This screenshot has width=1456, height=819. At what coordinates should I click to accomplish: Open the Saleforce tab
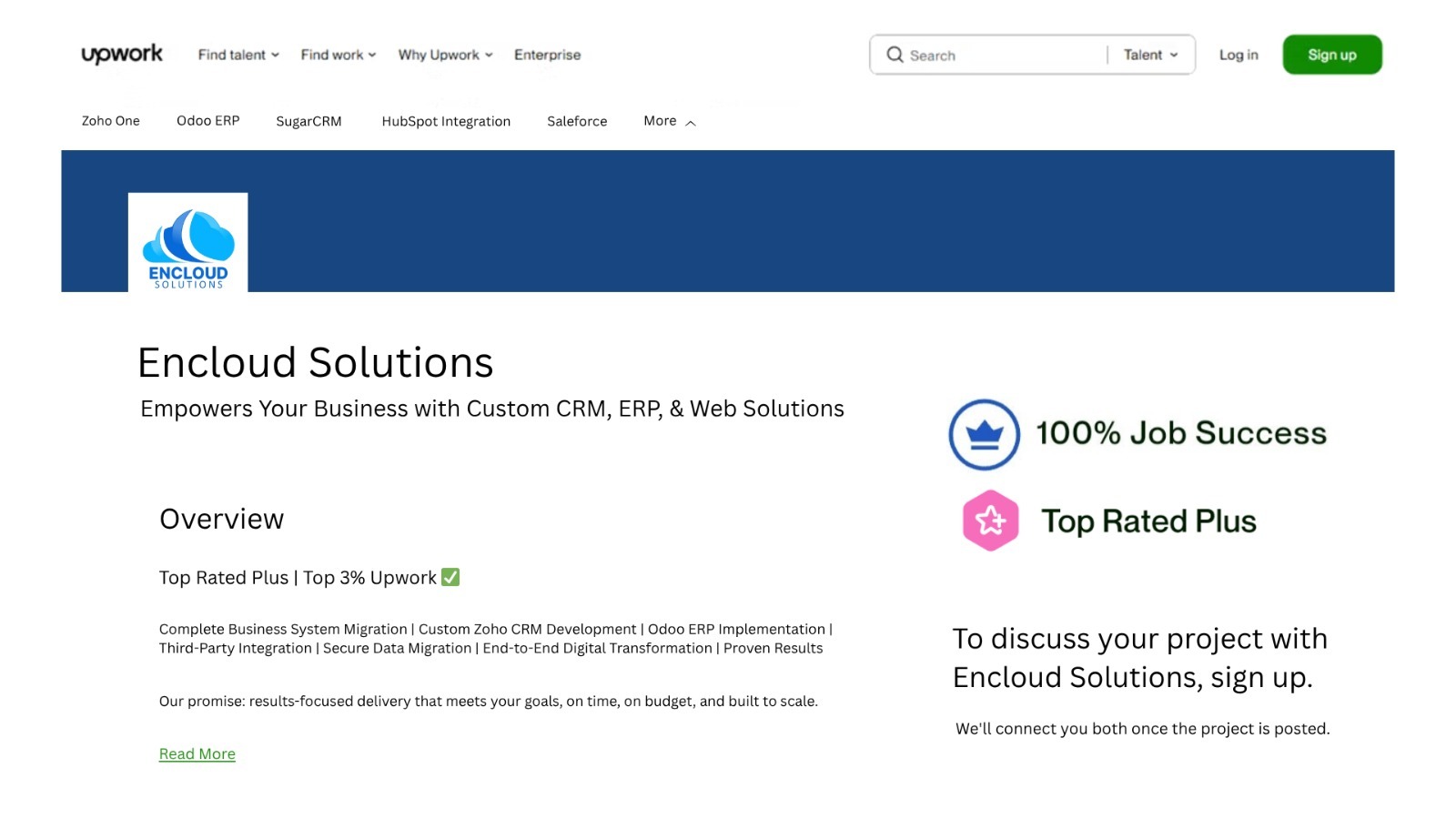577,121
